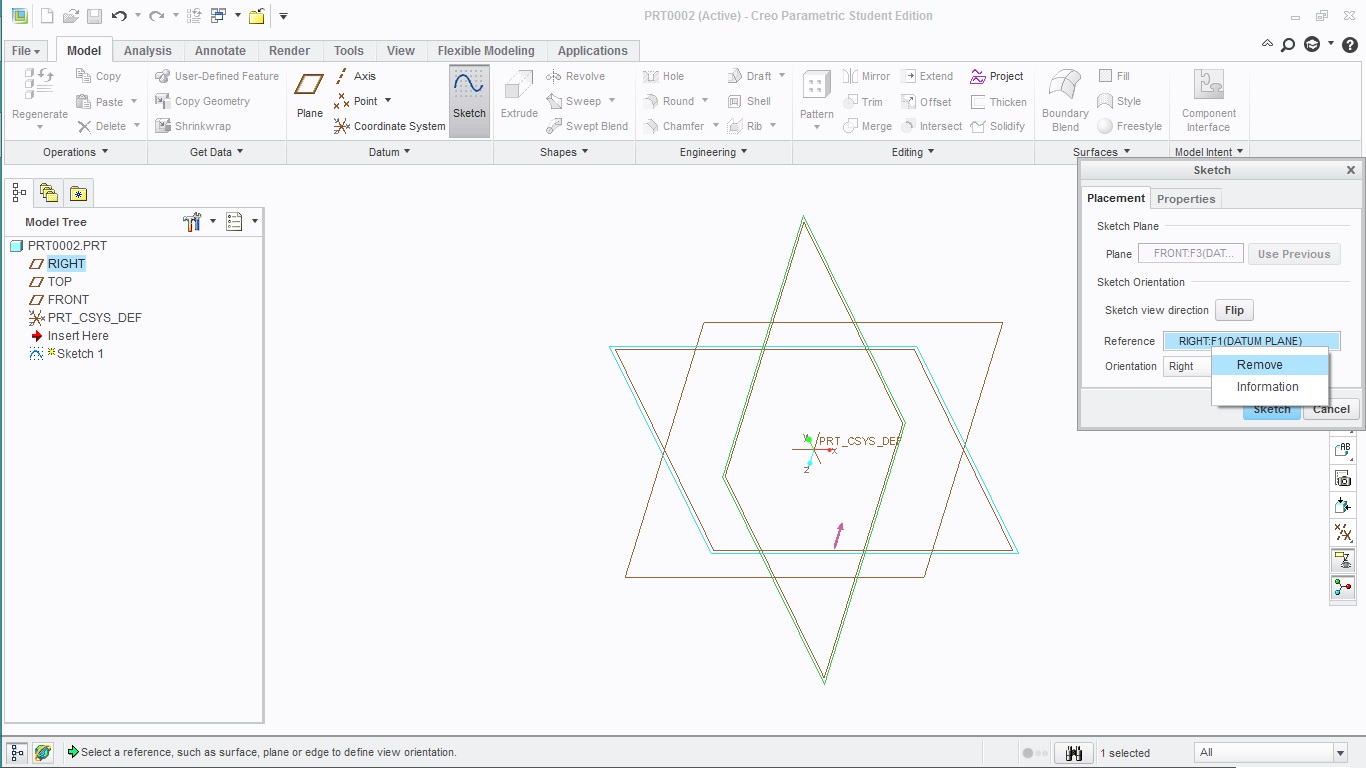The image size is (1366, 768).
Task: Click the Model Tree settings hammer icon
Action: coord(193,222)
